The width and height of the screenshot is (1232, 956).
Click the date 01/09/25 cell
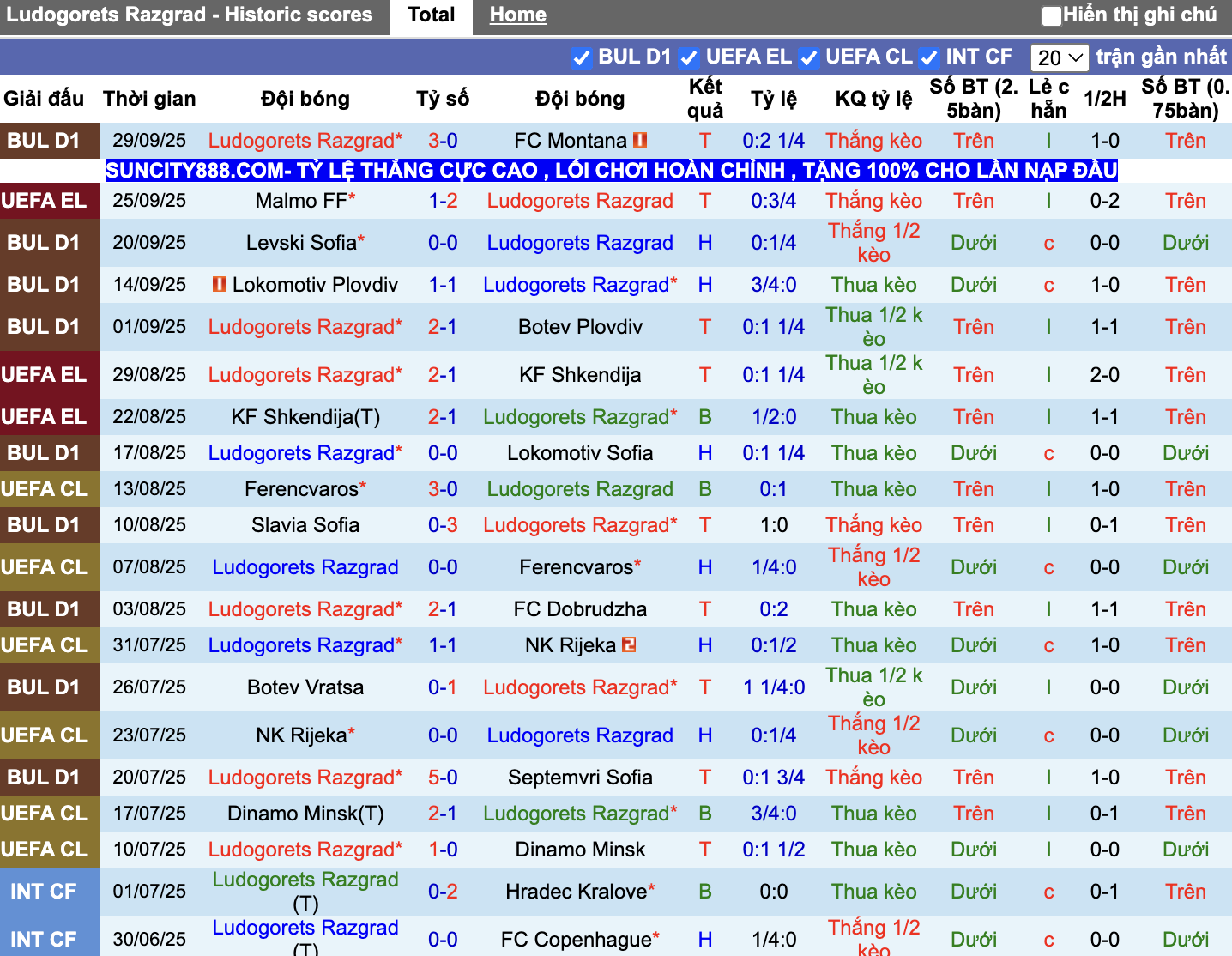(149, 326)
